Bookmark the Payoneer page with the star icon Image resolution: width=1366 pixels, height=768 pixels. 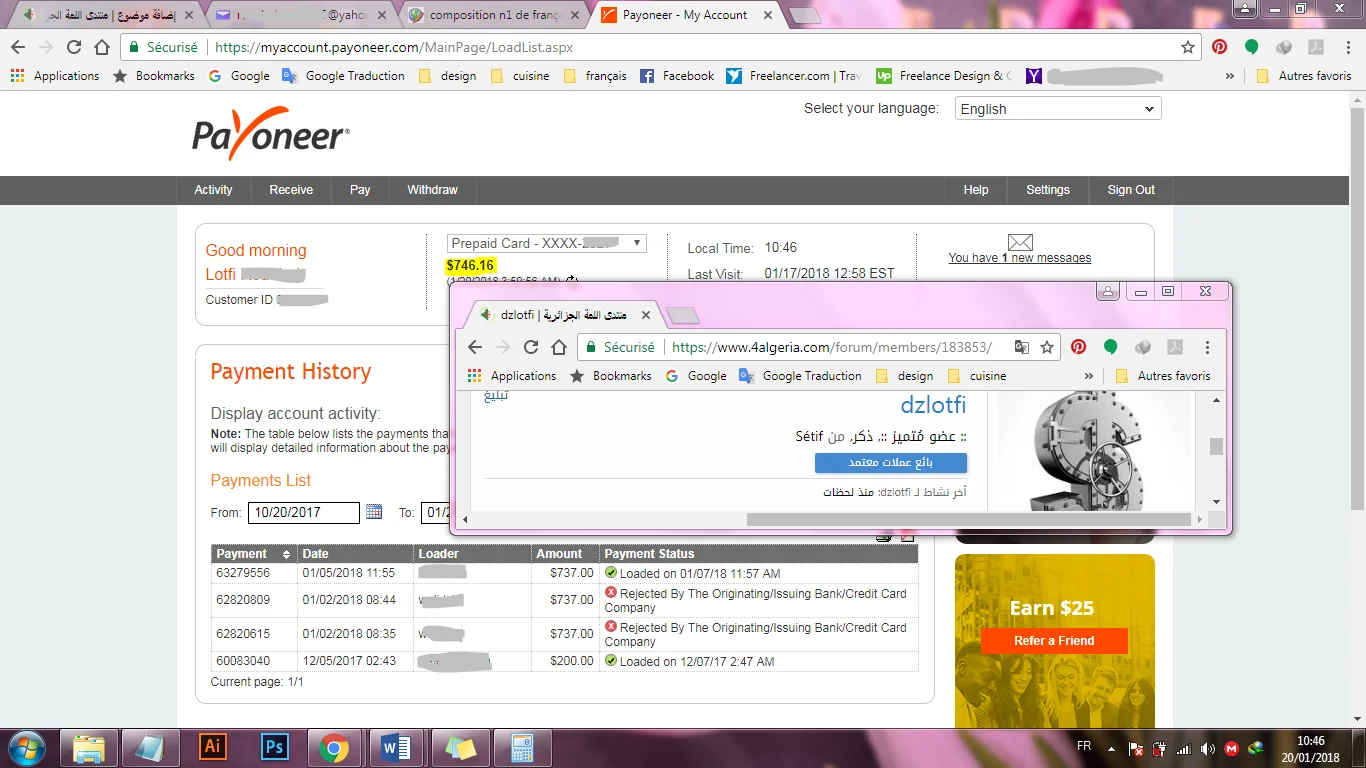(1188, 47)
